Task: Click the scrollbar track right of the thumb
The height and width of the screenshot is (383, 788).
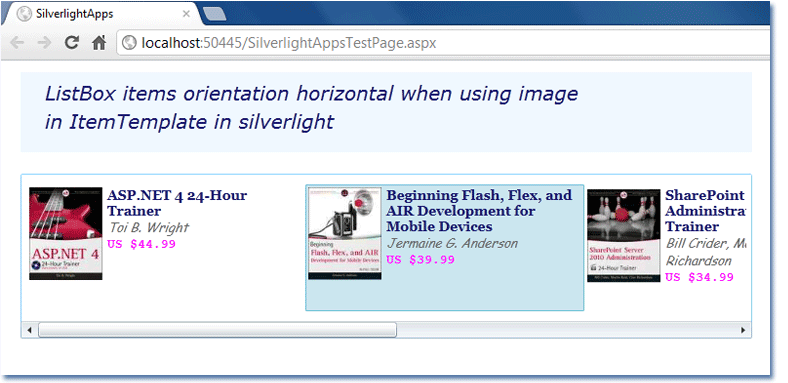Action: click(x=566, y=330)
